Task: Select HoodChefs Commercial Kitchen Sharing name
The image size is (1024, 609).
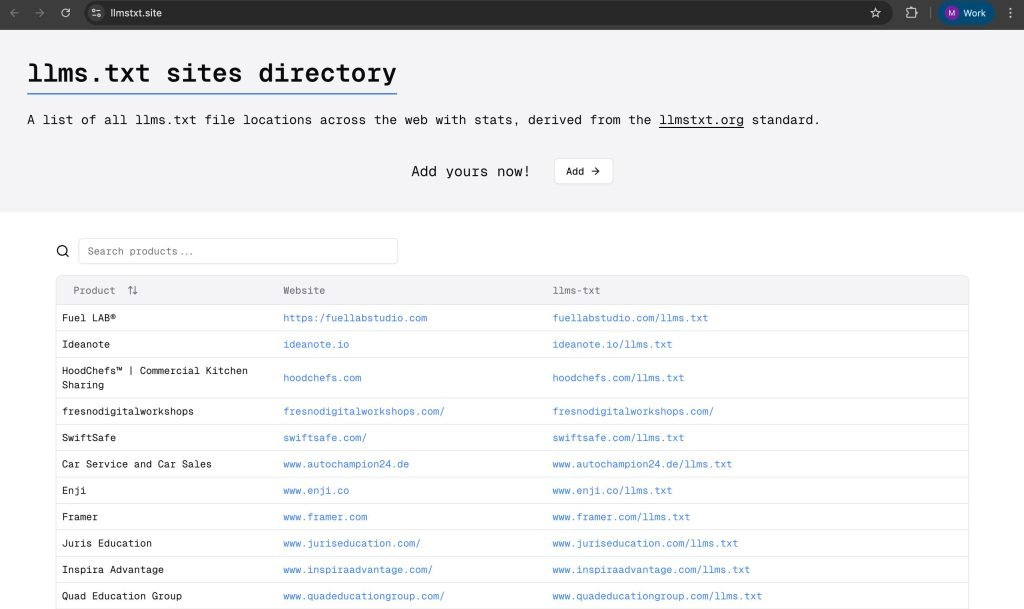Action: point(155,378)
